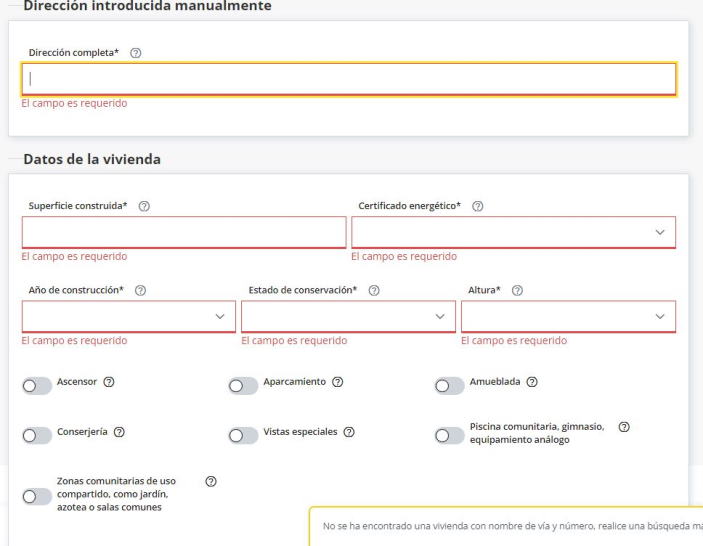Toggle the Vistas especiales switch

tap(243, 435)
